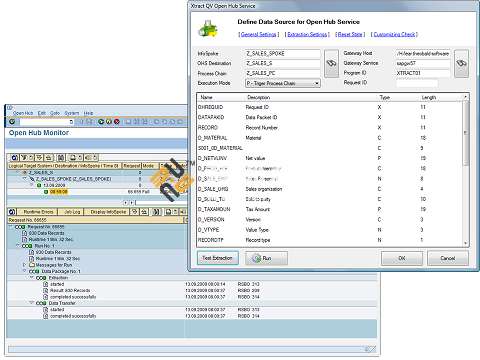This screenshot has width=480, height=360.
Task: Click the print icon in the monitor toolbar
Action: click(73, 157)
